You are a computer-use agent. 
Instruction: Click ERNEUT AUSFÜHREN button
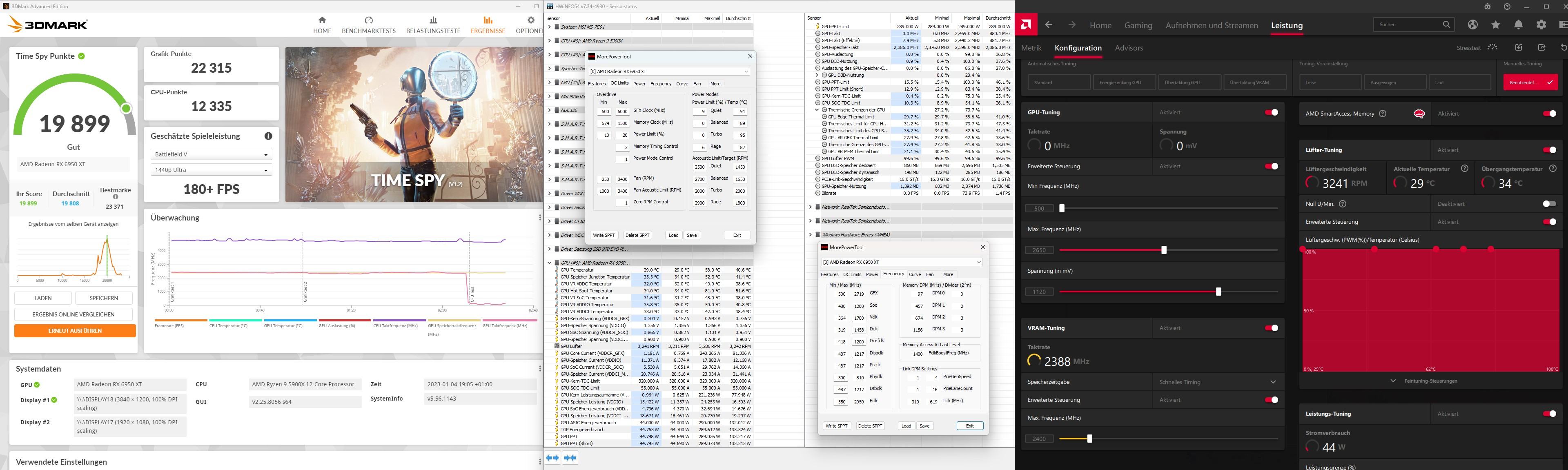coord(75,331)
